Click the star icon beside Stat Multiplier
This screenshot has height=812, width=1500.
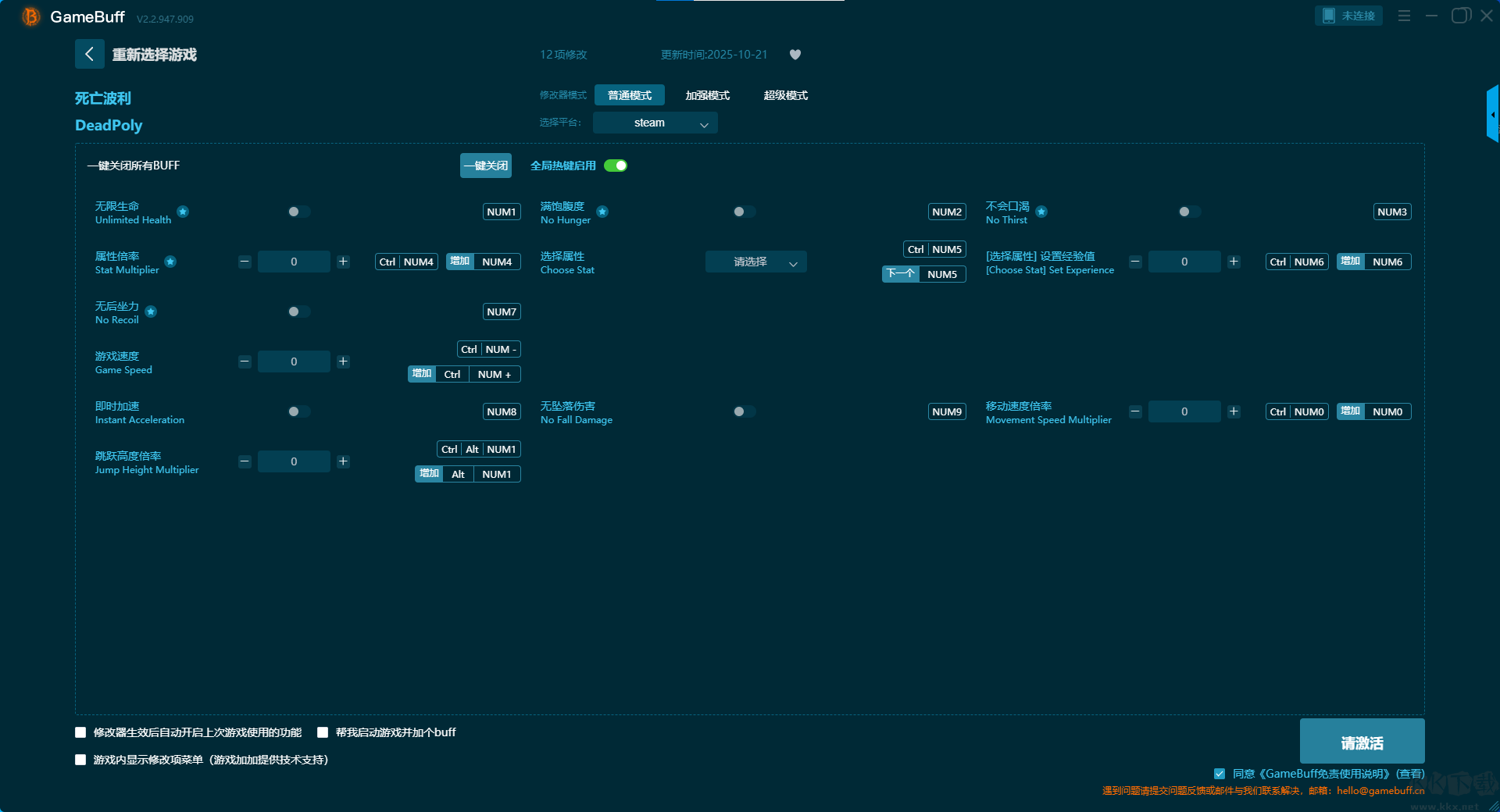point(170,262)
